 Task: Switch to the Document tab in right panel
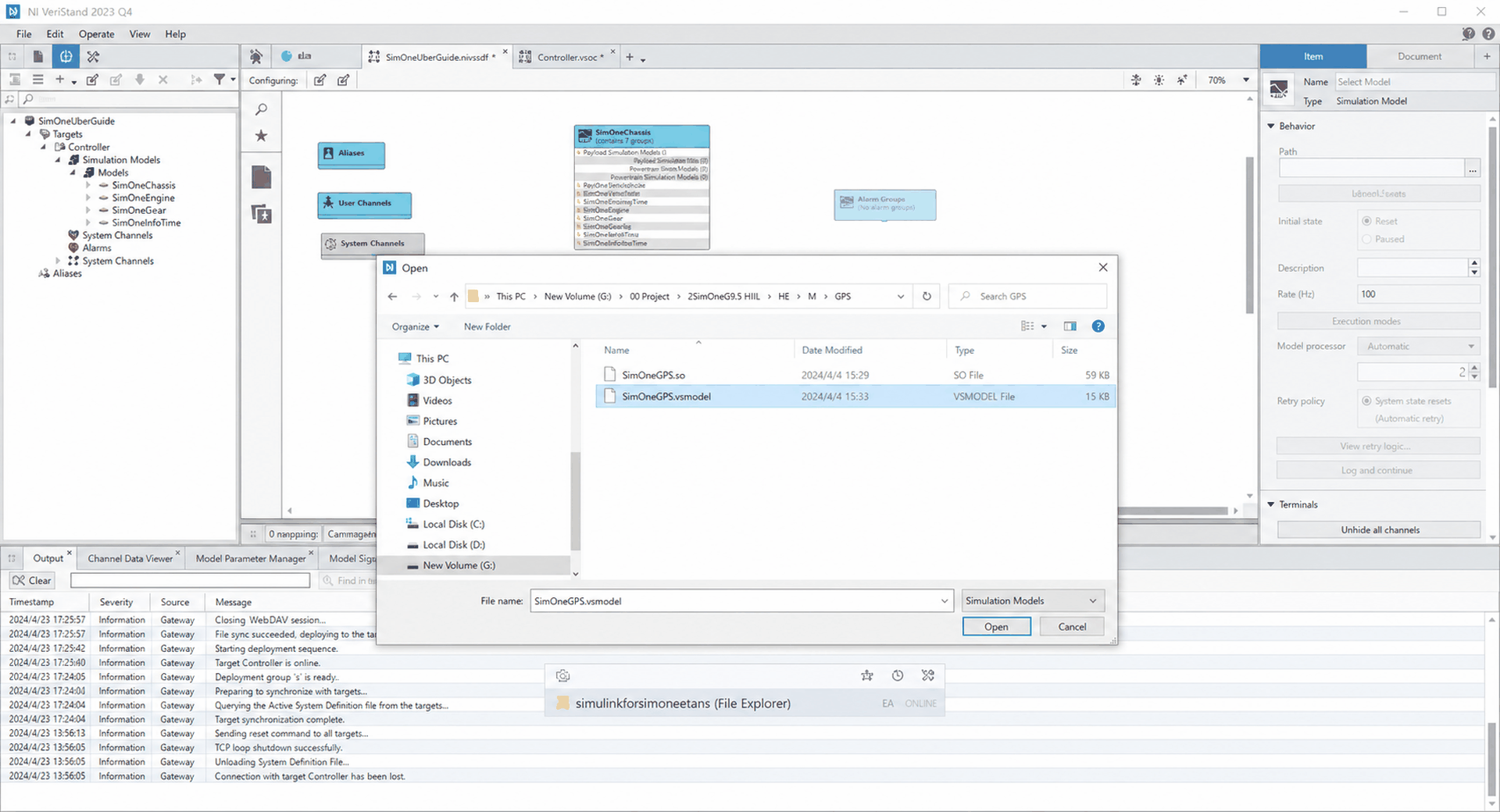tap(1420, 56)
